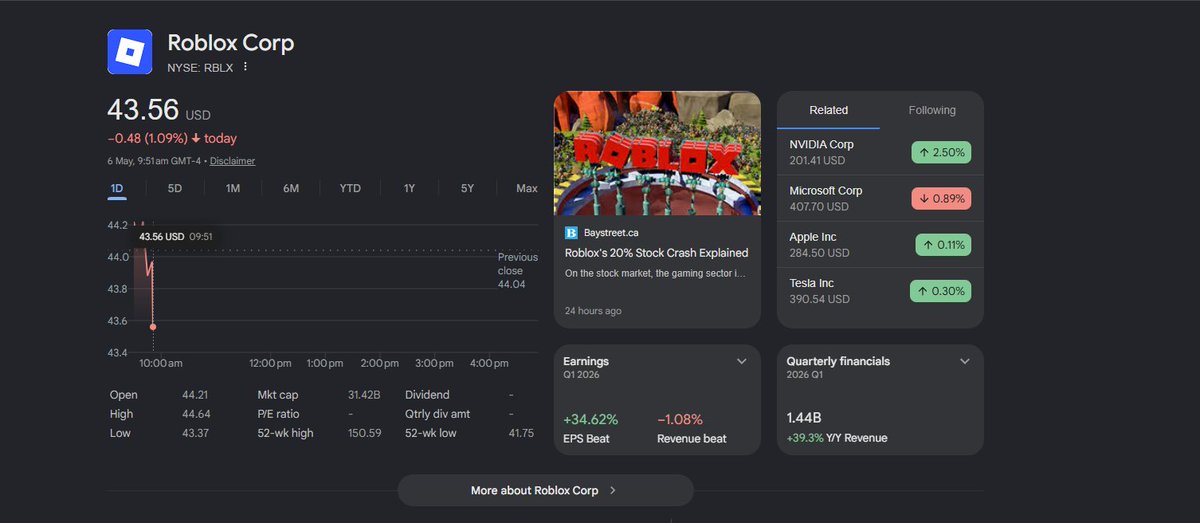Click the chart's current price point marker
Screen dimensions: 1200x523
point(153,327)
